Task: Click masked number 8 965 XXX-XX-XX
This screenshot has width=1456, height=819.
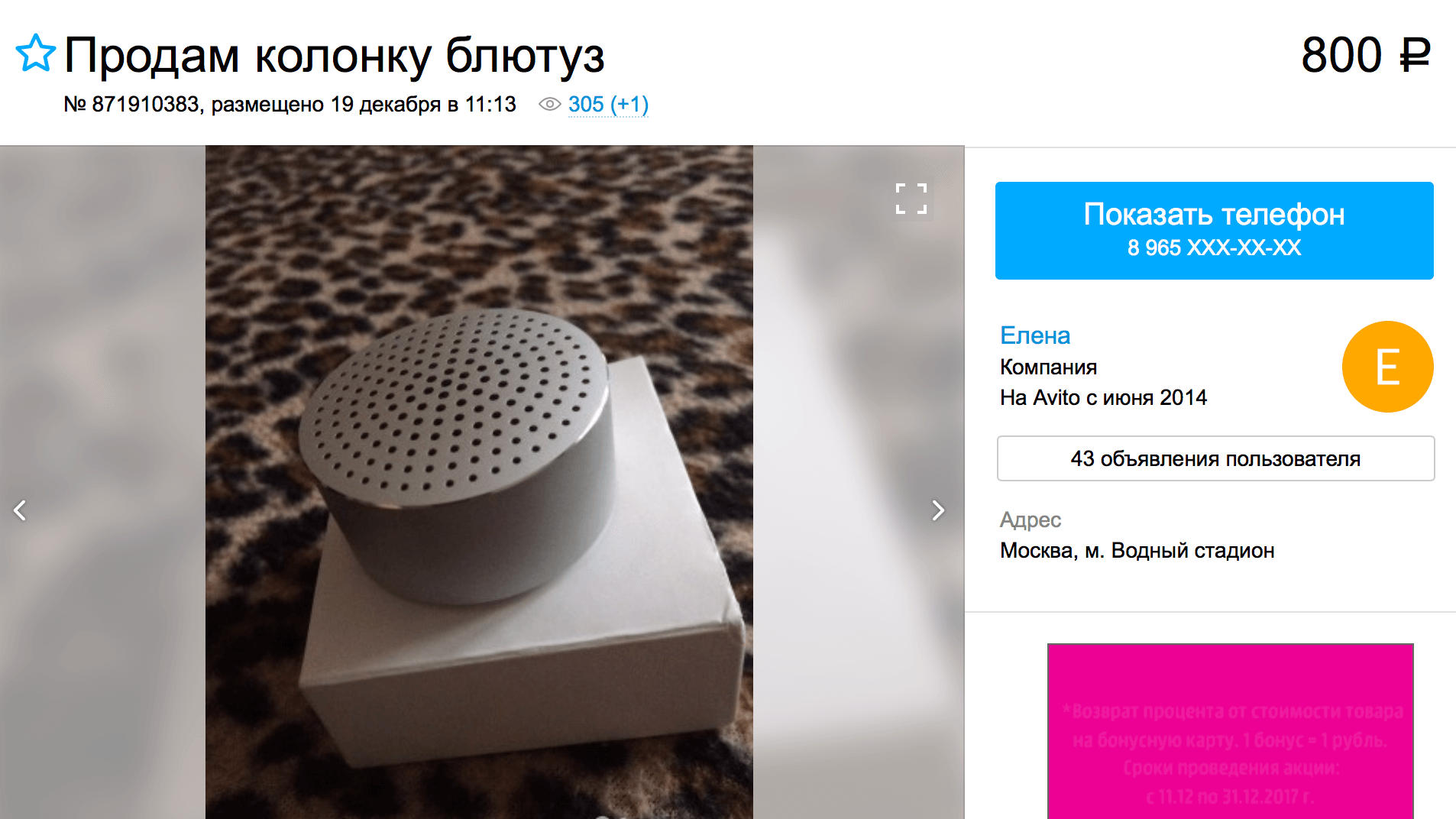Action: coord(1214,248)
